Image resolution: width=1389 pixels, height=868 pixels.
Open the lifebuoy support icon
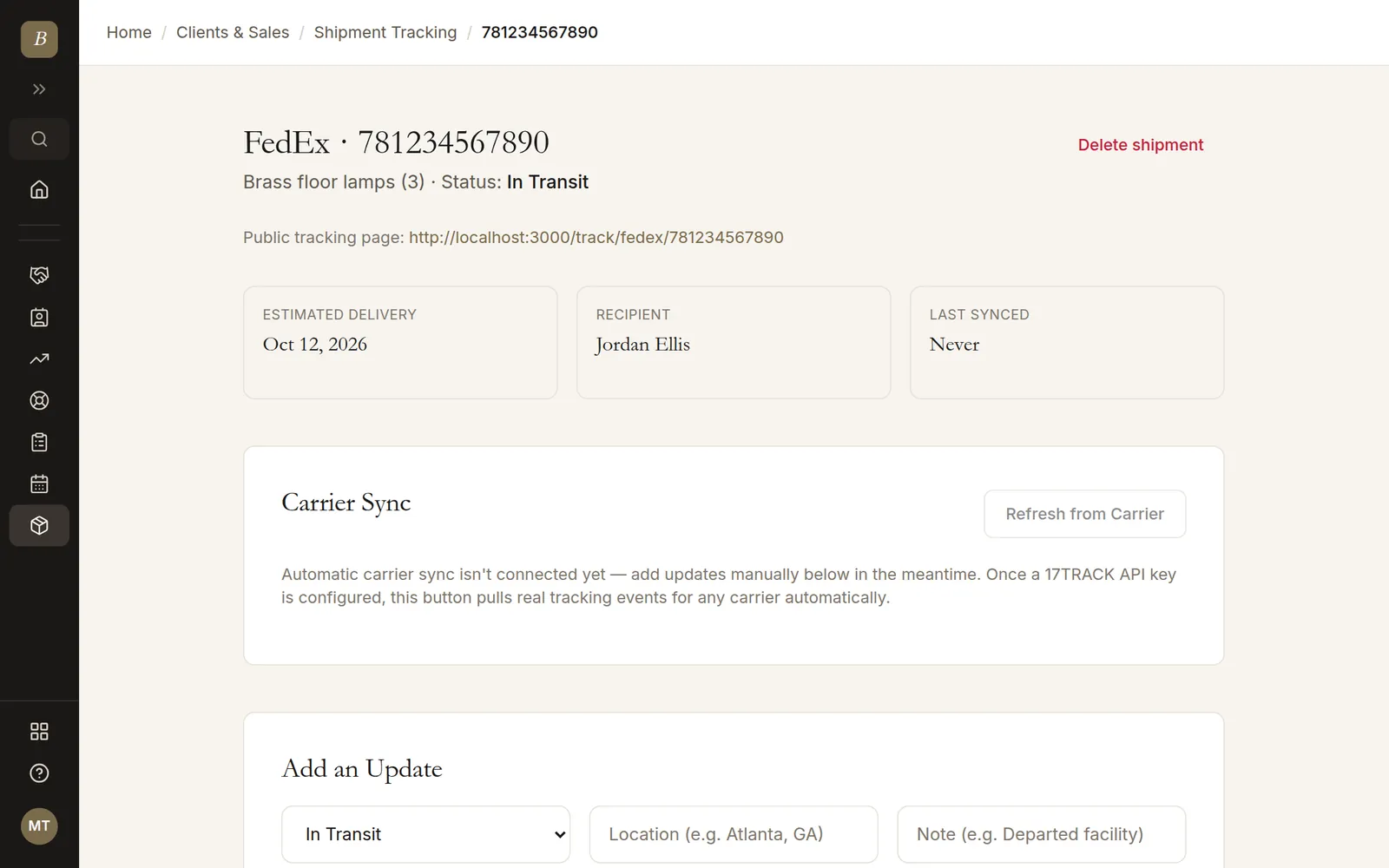click(x=39, y=400)
